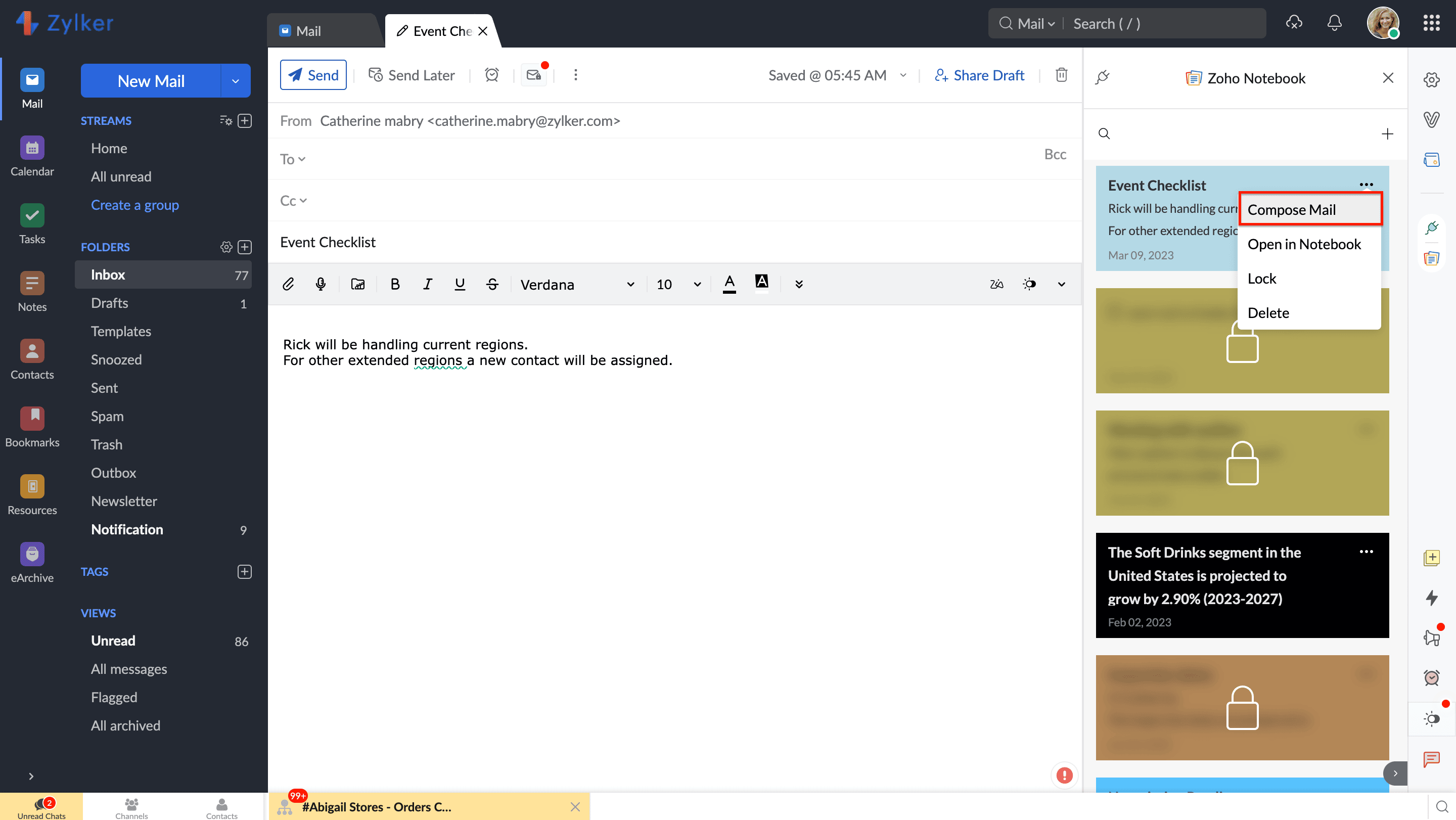Image resolution: width=1456 pixels, height=820 pixels.
Task: Click the attach file paperclip icon
Action: [288, 284]
